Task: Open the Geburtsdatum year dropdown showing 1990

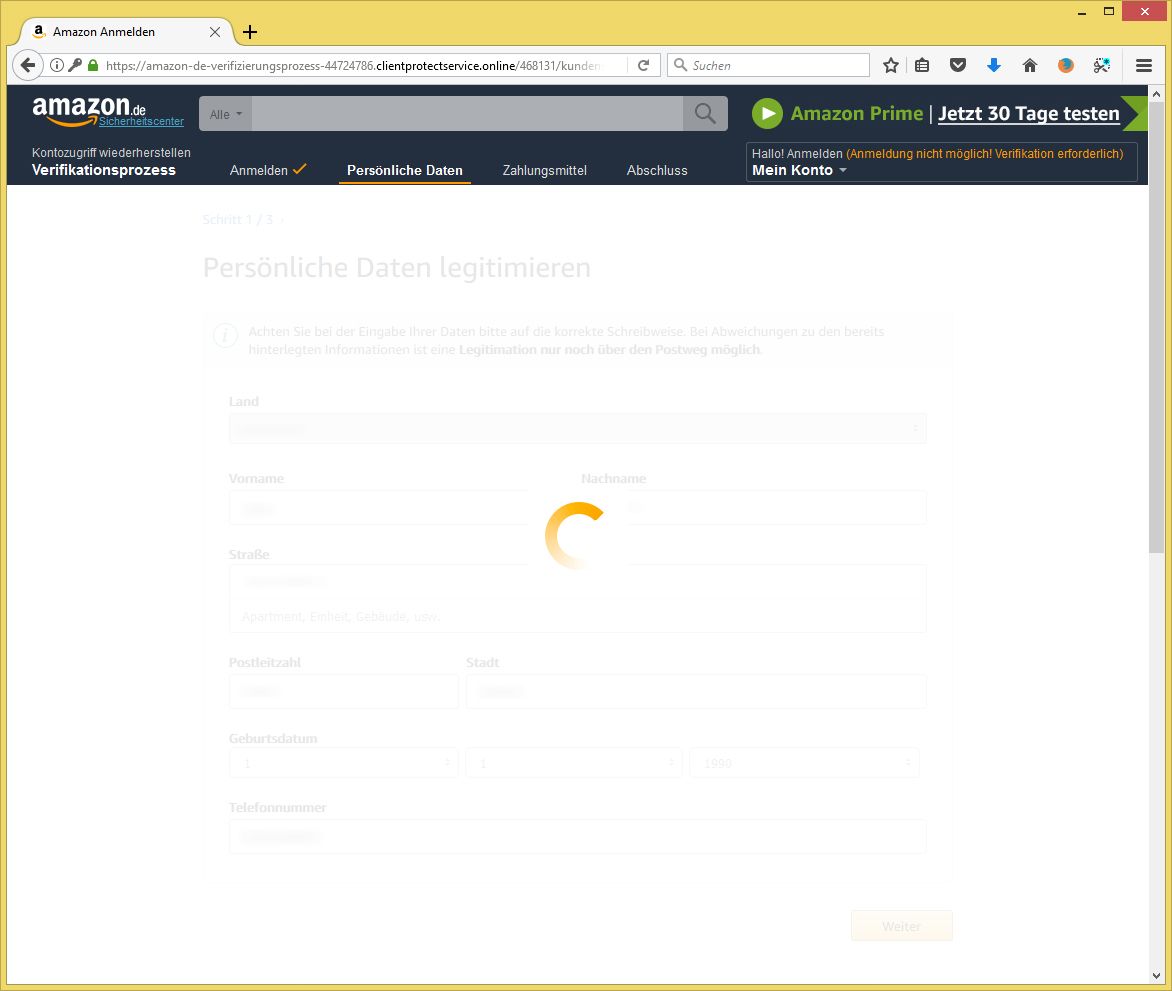Action: click(x=804, y=763)
